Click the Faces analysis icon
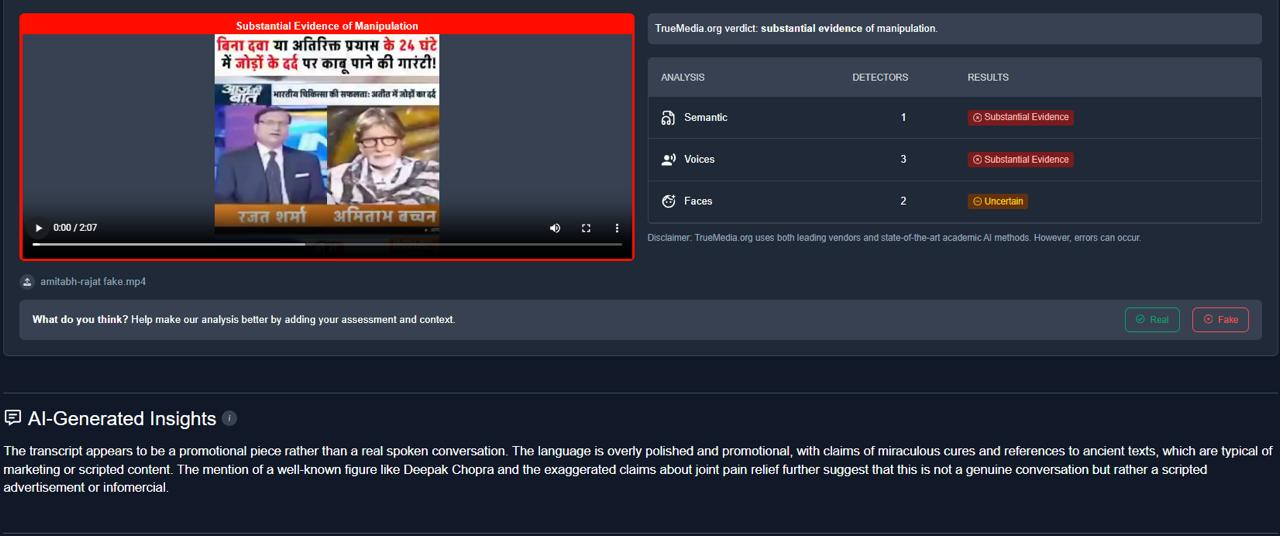Viewport: 1280px width, 536px height. tap(668, 201)
